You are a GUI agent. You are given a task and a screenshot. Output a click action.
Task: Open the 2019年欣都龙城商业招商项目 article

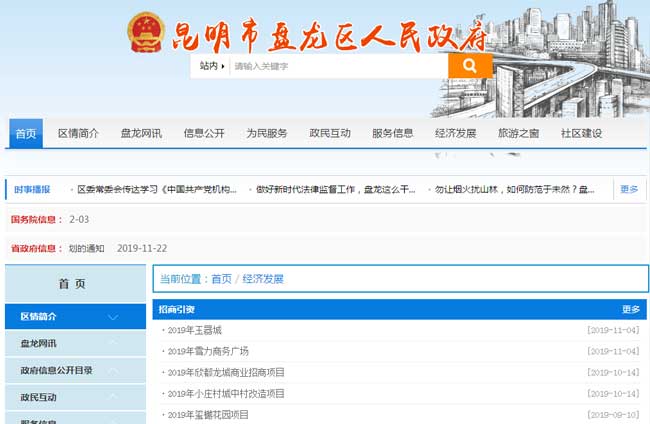[226, 372]
